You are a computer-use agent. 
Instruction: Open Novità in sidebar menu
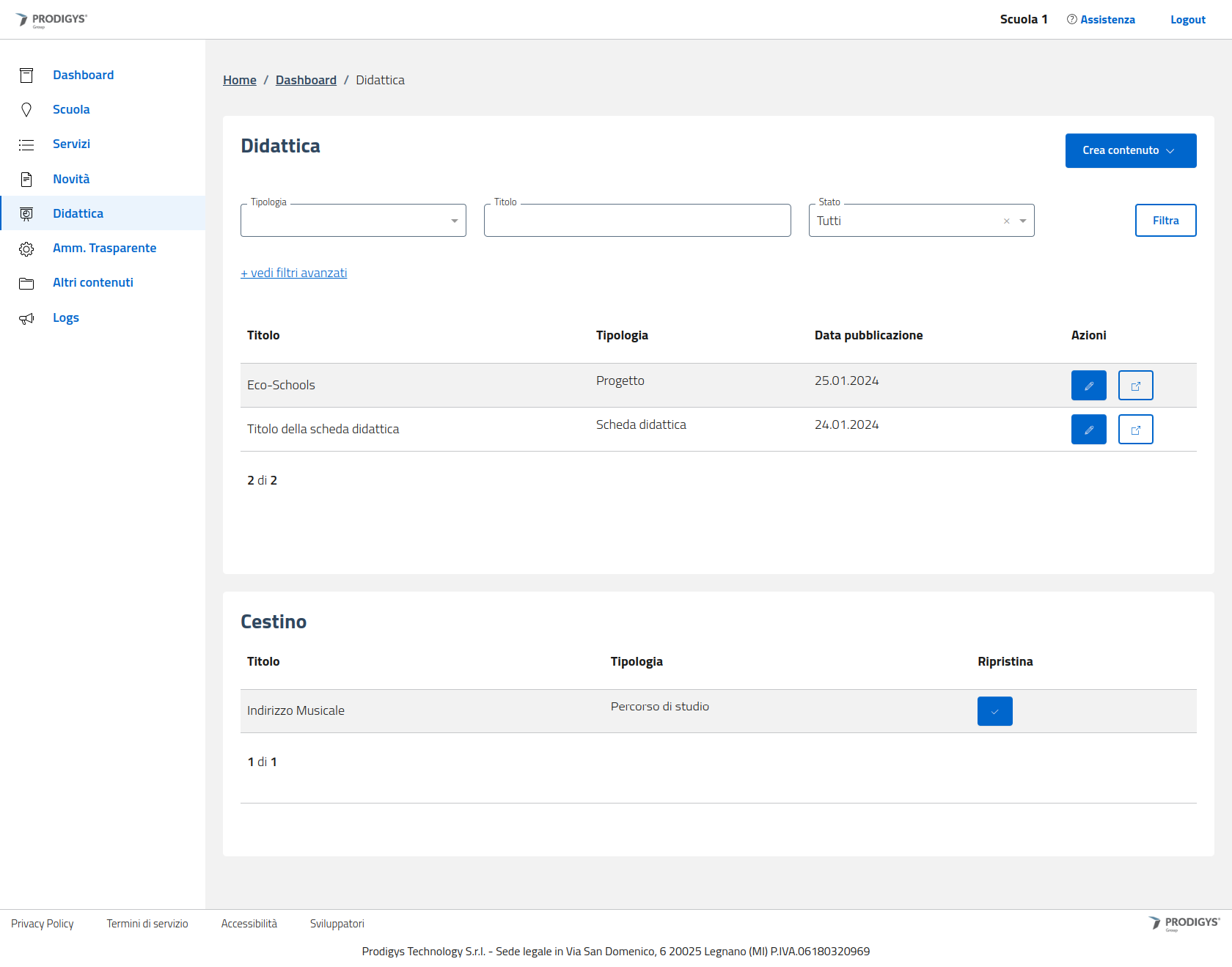(71, 179)
